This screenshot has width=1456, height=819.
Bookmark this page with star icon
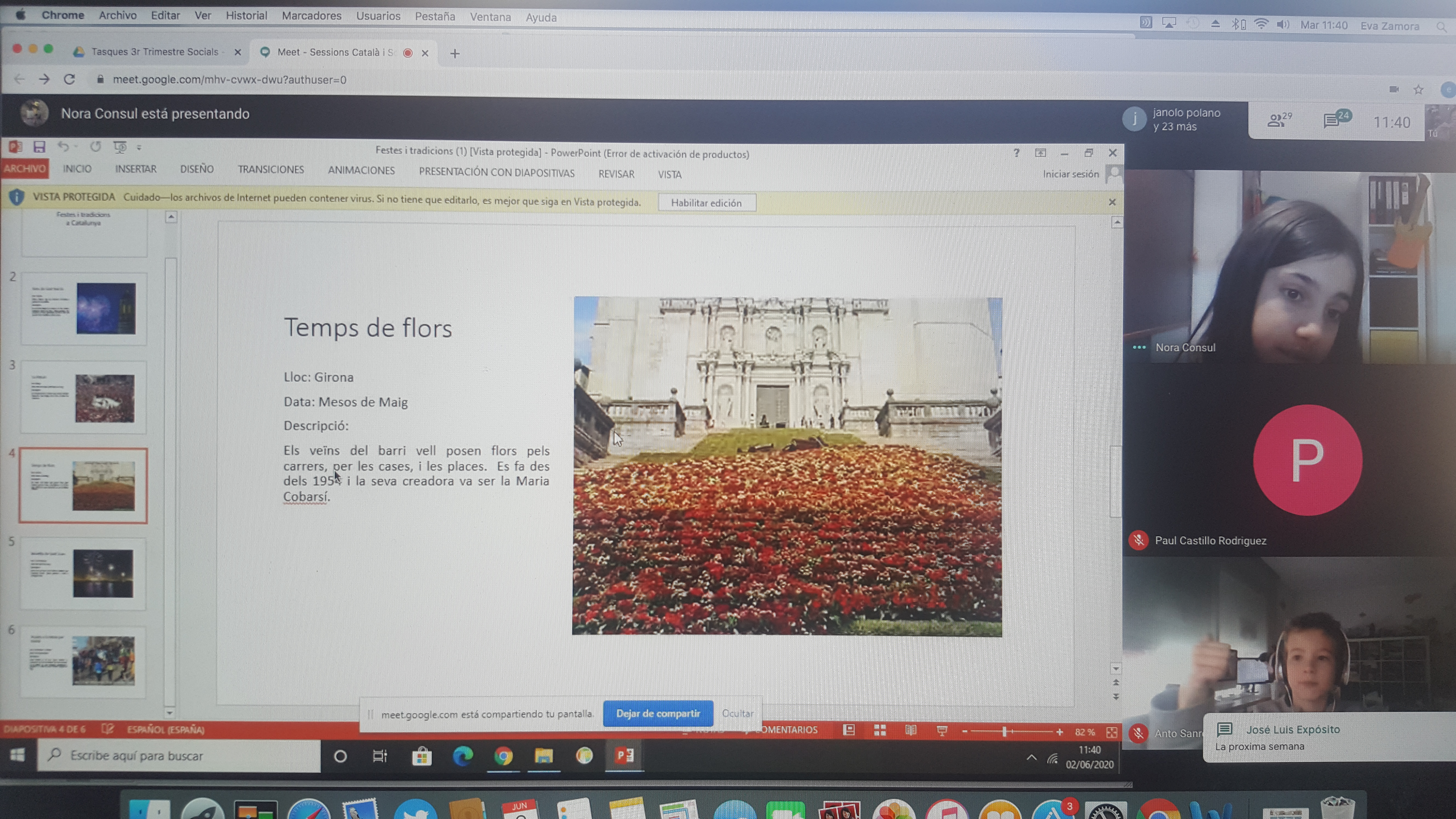(1418, 89)
